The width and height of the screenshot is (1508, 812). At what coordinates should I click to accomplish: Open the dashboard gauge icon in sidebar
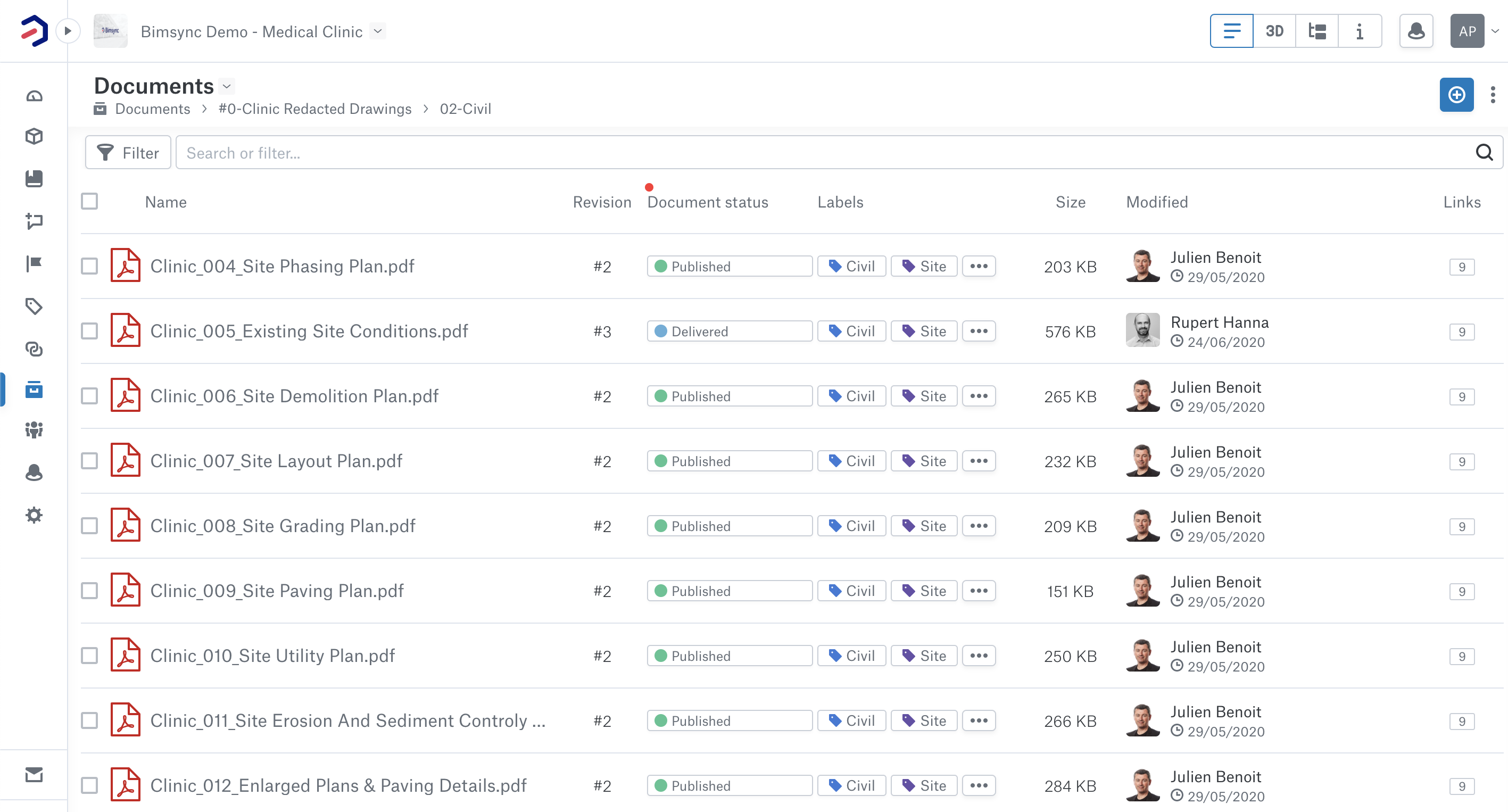click(x=34, y=96)
